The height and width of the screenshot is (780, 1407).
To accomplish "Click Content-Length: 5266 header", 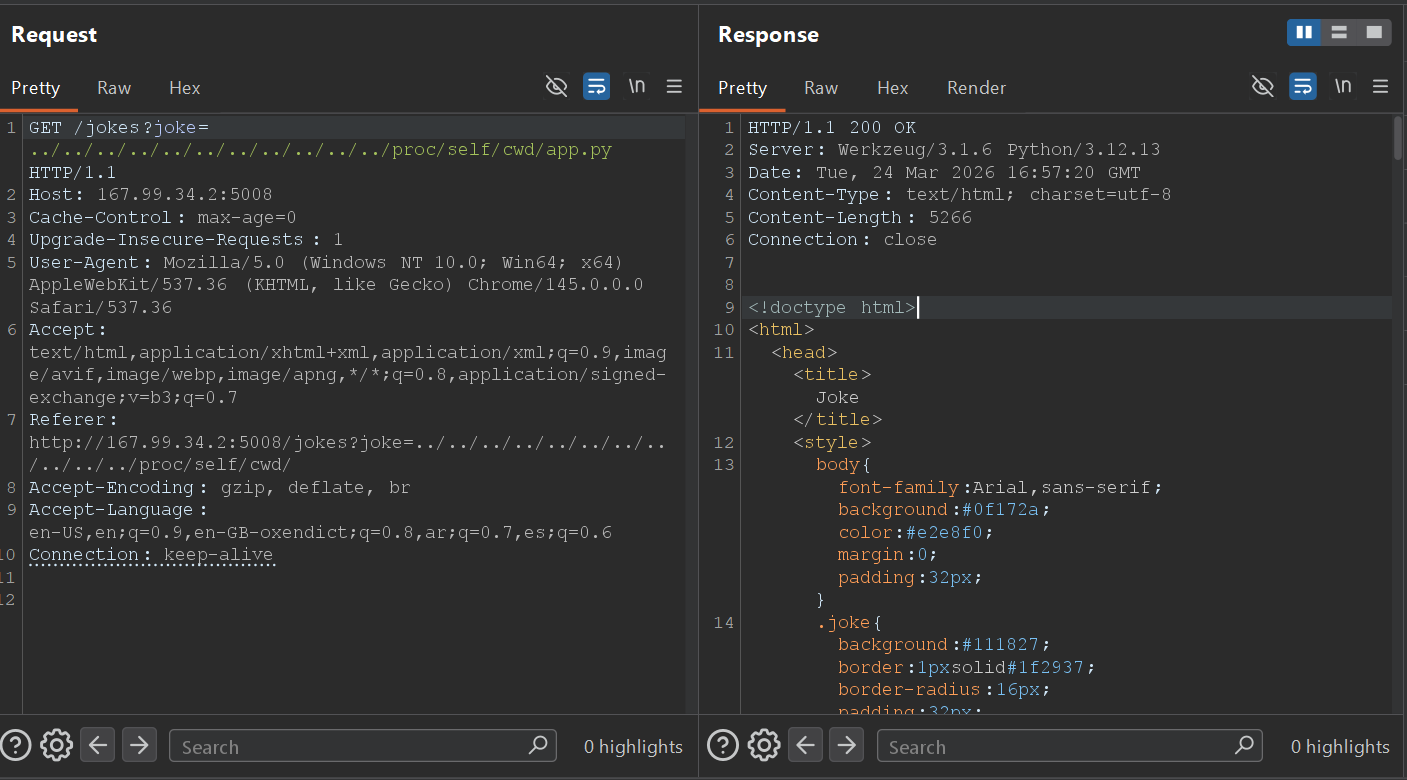I will point(860,217).
